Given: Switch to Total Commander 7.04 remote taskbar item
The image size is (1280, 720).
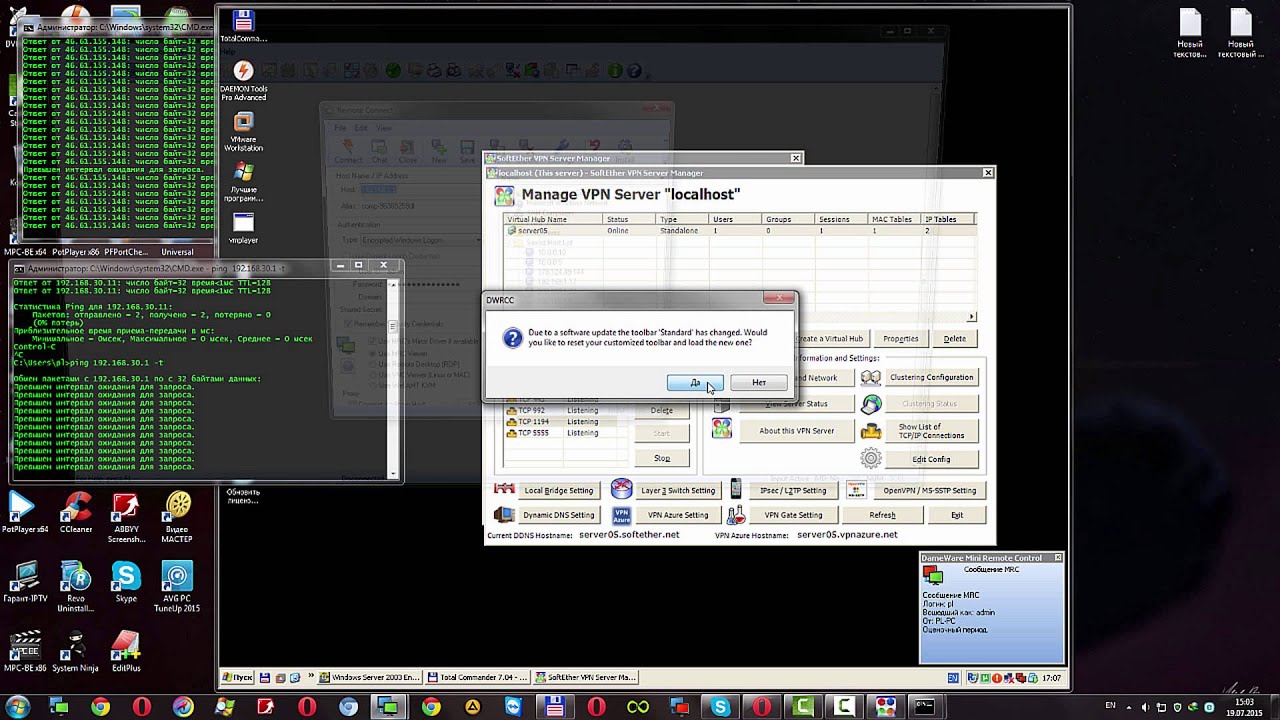Looking at the screenshot, I should 479,677.
